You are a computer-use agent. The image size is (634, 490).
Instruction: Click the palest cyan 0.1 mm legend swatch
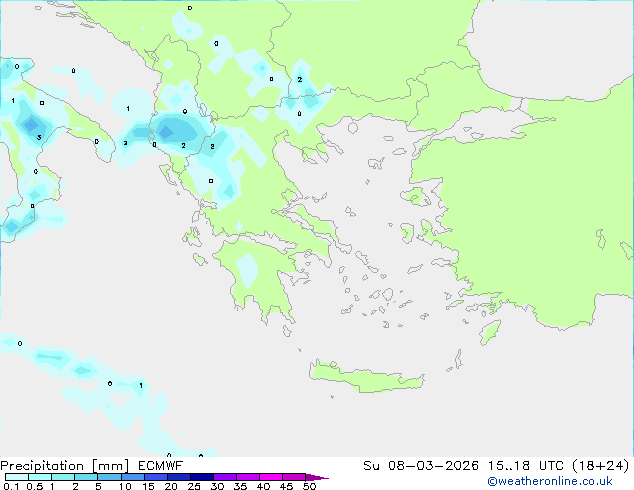[17, 477]
